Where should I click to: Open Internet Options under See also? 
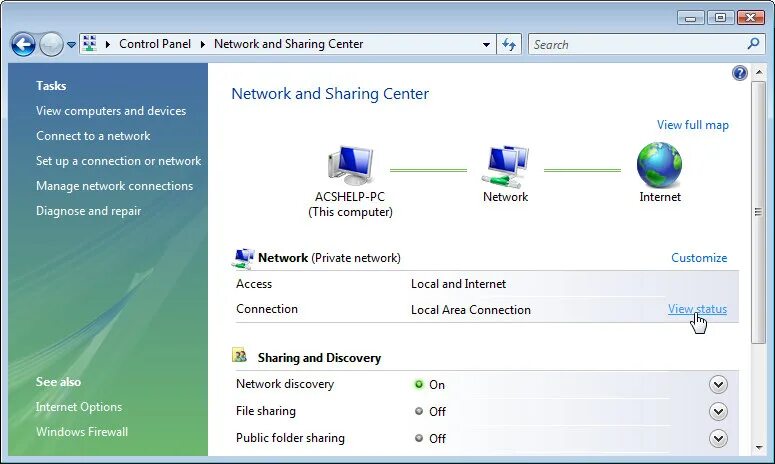pyautogui.click(x=79, y=407)
